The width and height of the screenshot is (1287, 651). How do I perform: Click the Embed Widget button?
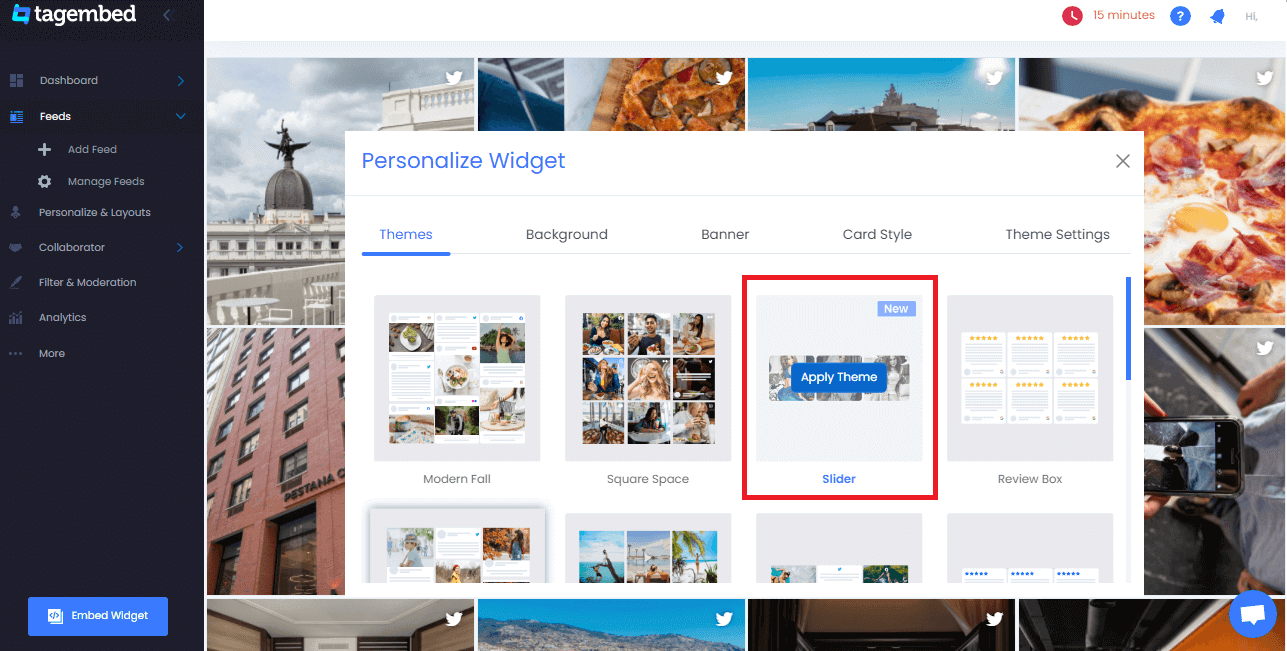(x=97, y=616)
